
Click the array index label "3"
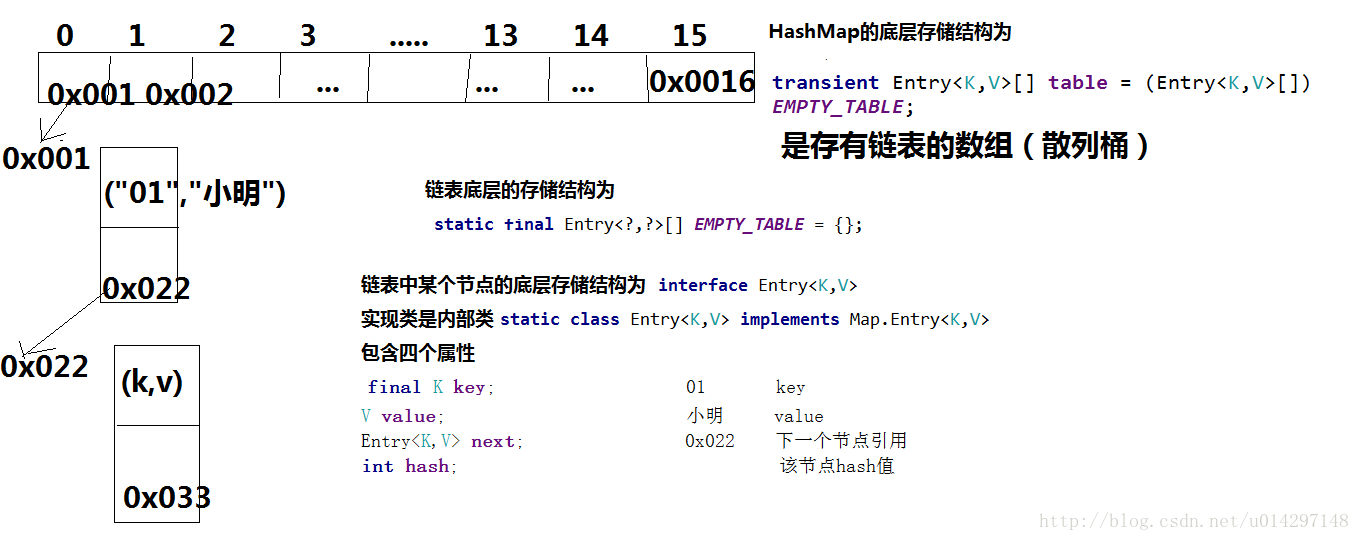pos(308,36)
